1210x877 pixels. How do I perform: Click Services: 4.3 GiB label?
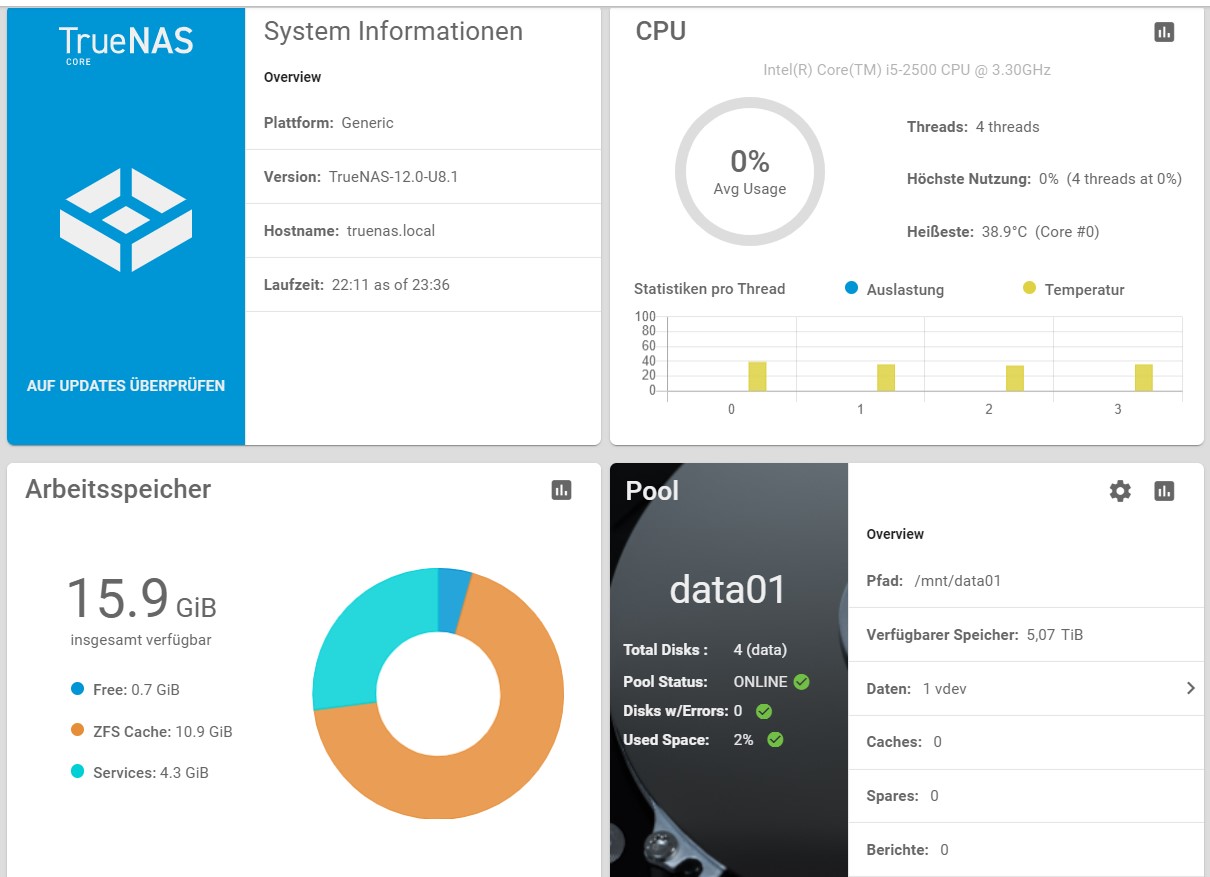pyautogui.click(x=151, y=773)
